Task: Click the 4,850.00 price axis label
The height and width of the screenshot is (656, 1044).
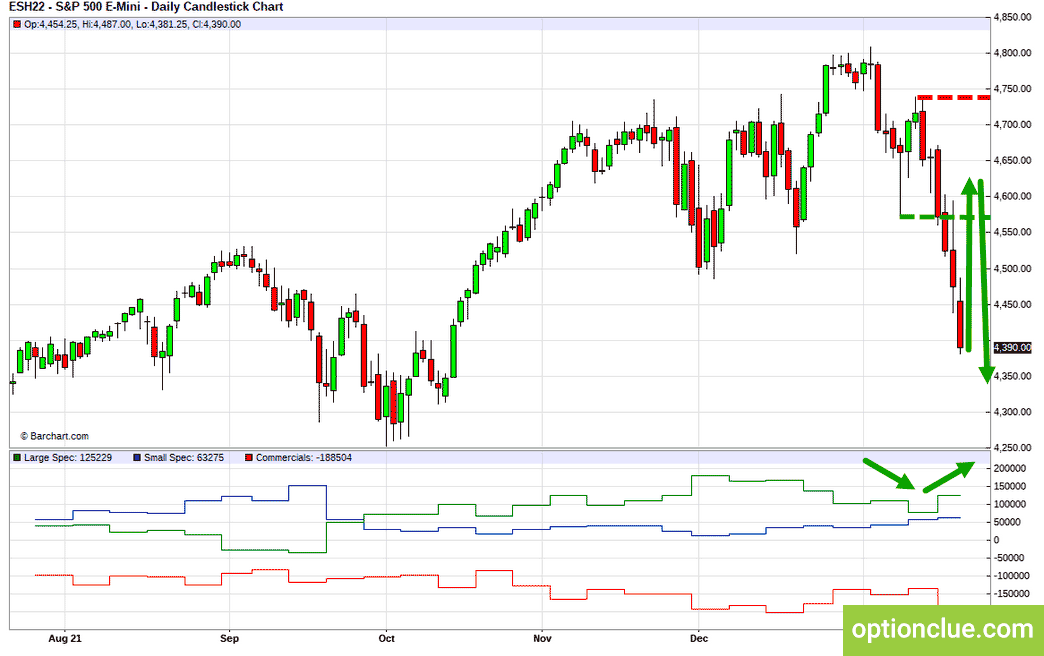Action: (x=1012, y=17)
